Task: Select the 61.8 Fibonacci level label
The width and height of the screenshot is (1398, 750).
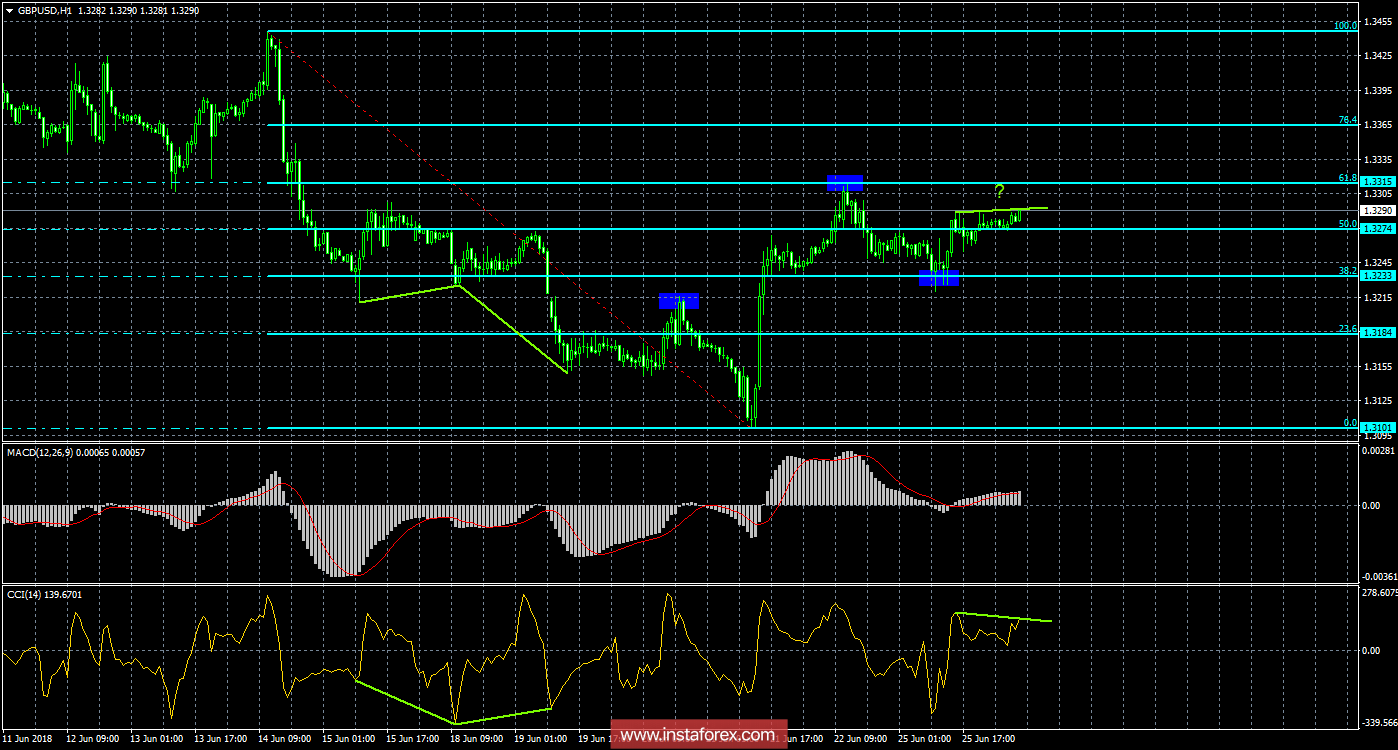Action: 1348,178
